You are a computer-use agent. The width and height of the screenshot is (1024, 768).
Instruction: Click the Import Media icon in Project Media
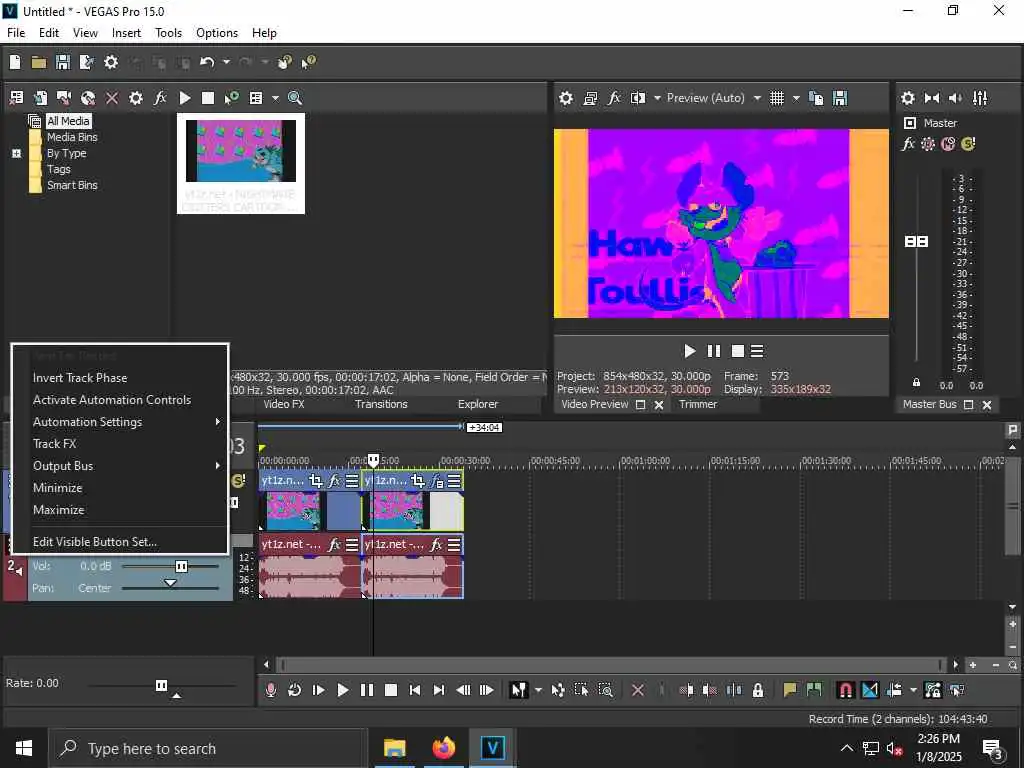[x=40, y=98]
